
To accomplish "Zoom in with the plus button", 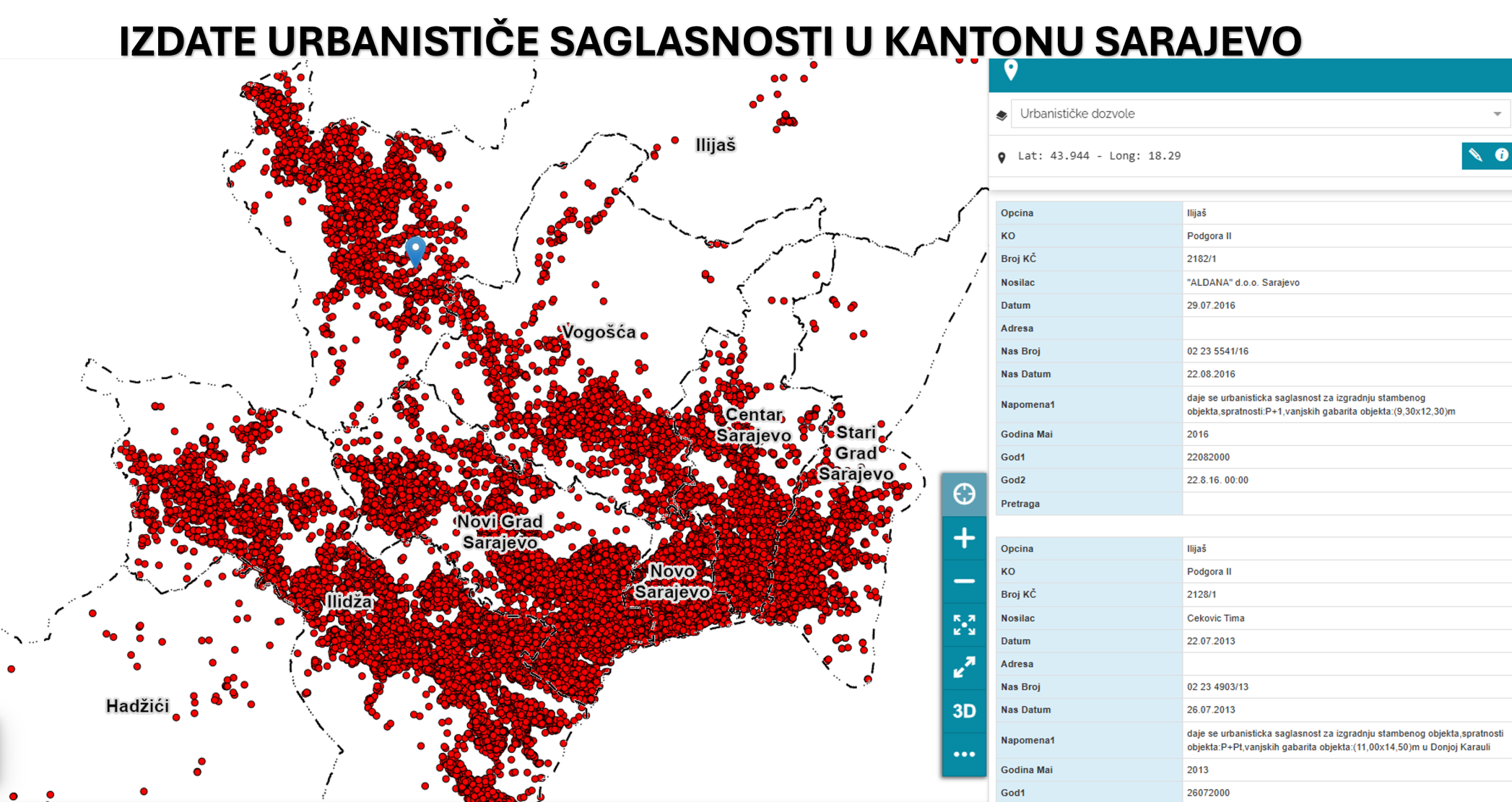I will pos(964,538).
